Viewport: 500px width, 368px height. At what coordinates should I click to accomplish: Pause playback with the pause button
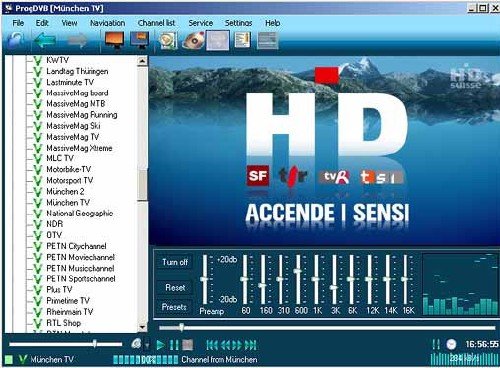pos(174,345)
